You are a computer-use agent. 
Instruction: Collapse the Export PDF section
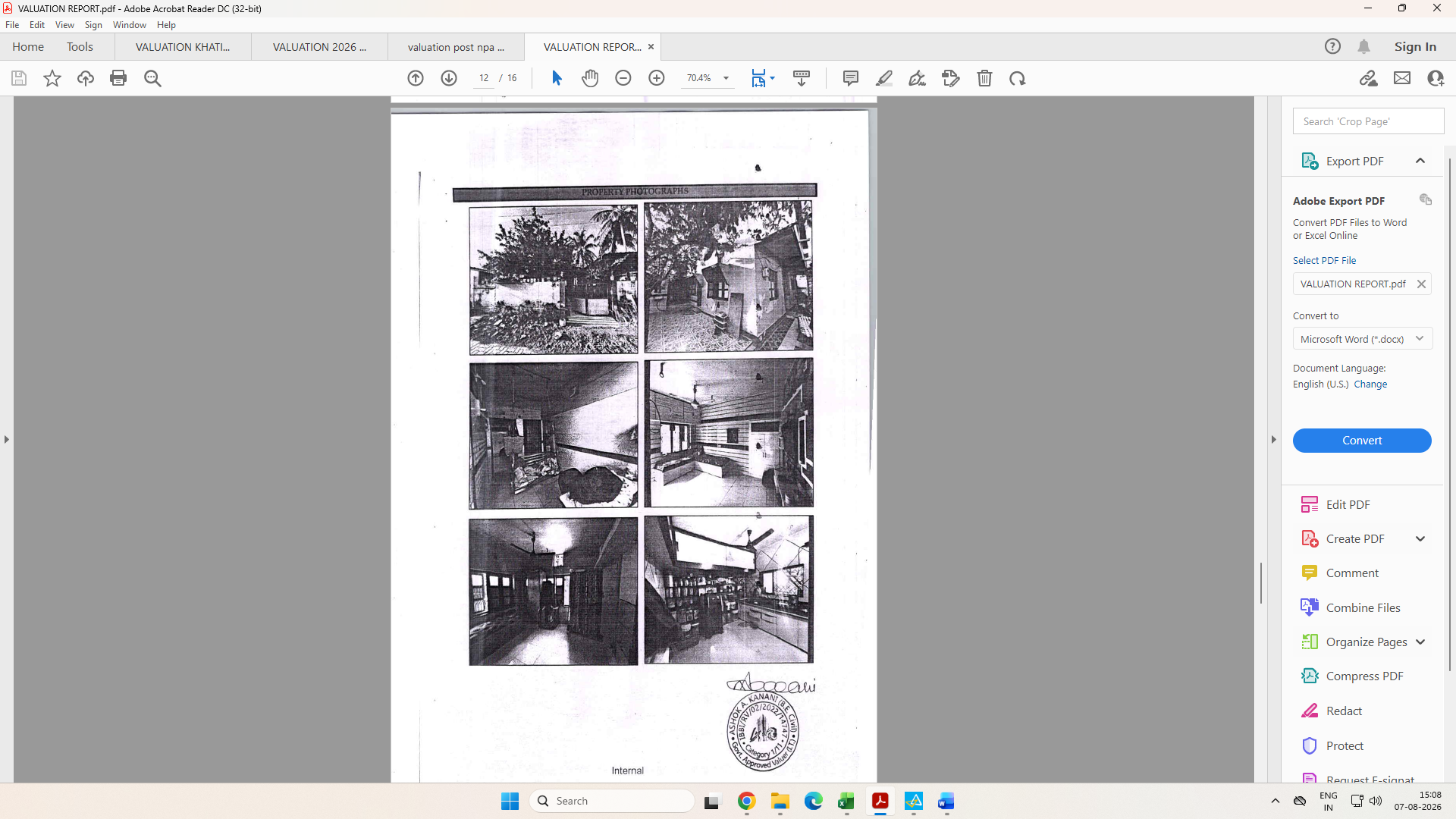1420,161
